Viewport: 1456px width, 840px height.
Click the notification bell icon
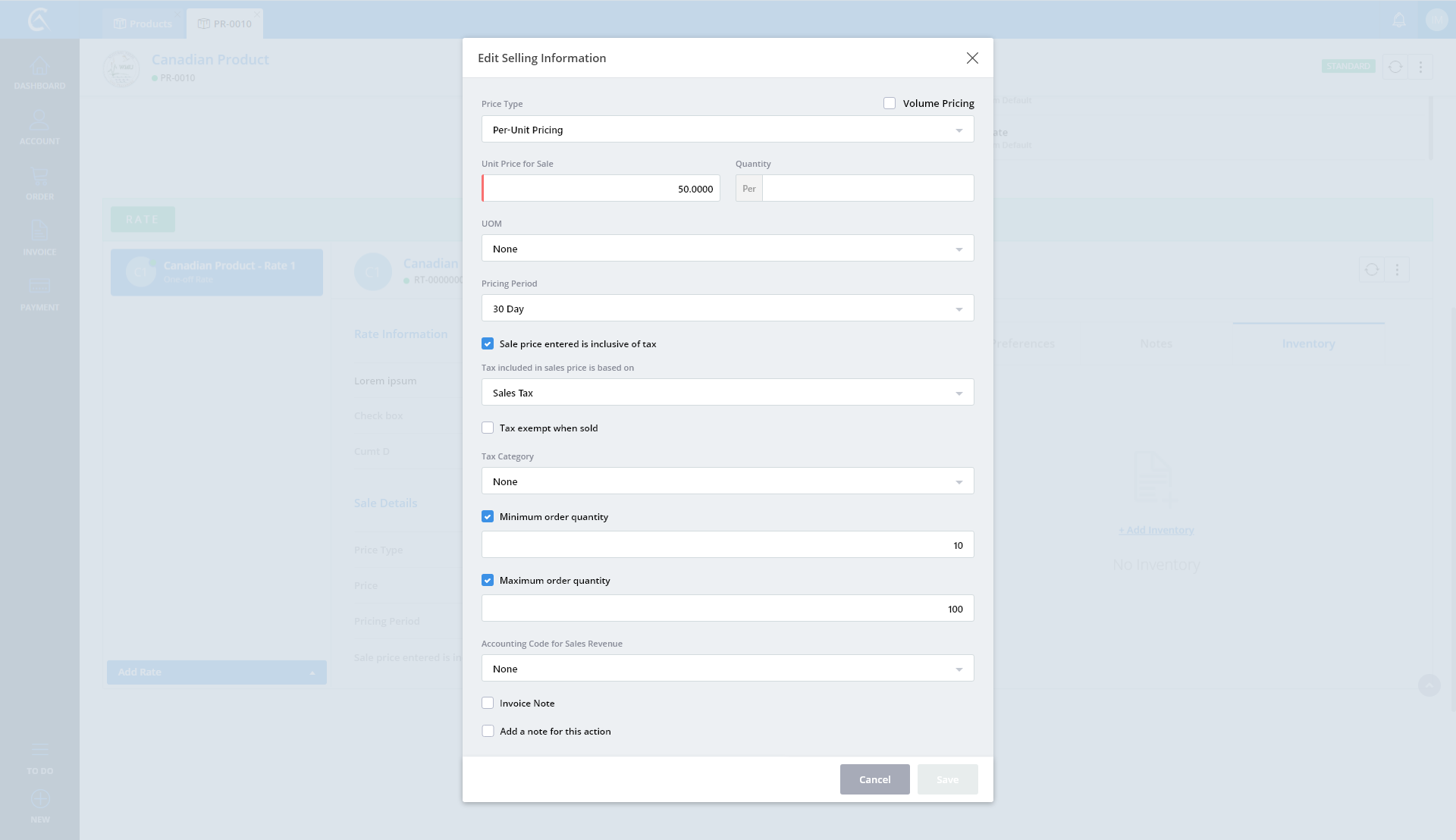[x=1399, y=20]
